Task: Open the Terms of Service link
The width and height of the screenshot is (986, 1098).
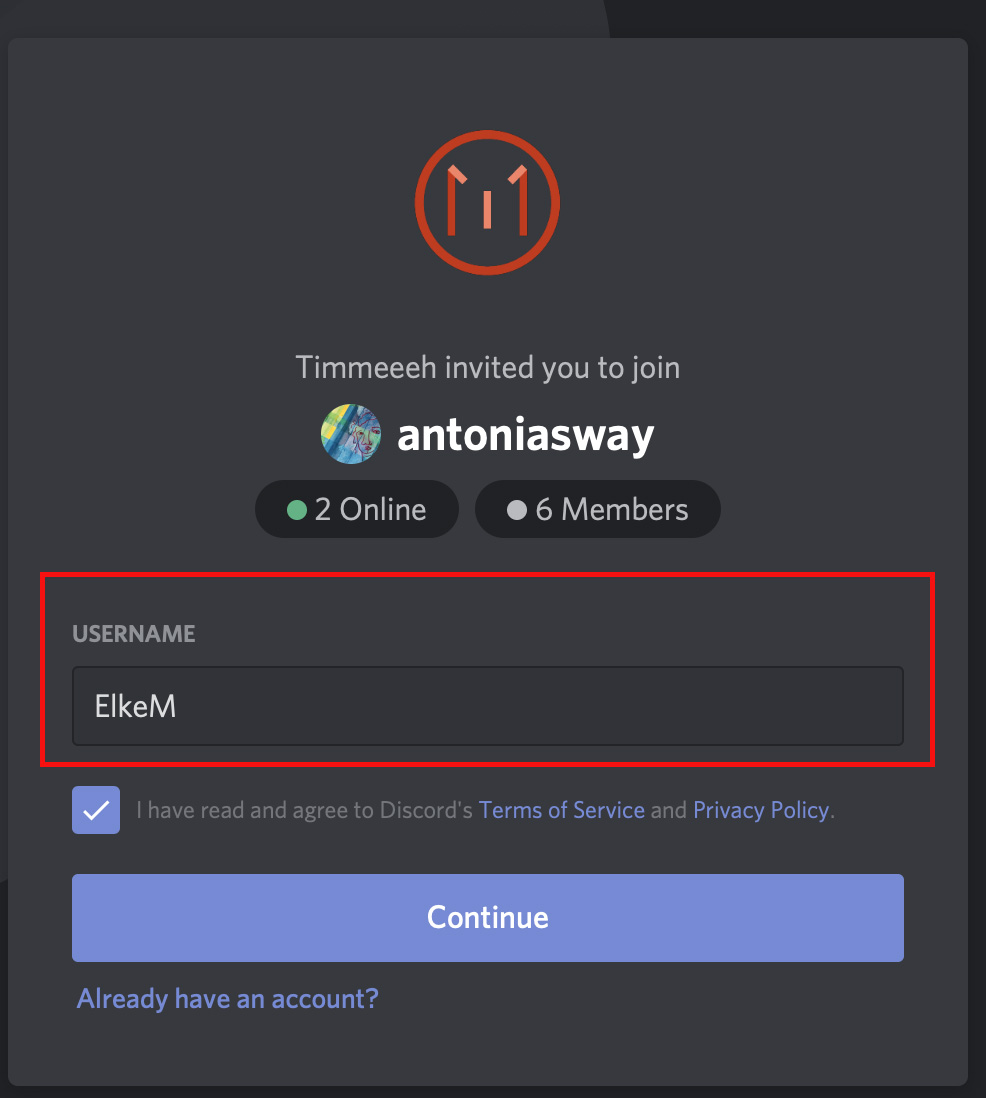Action: pos(562,810)
